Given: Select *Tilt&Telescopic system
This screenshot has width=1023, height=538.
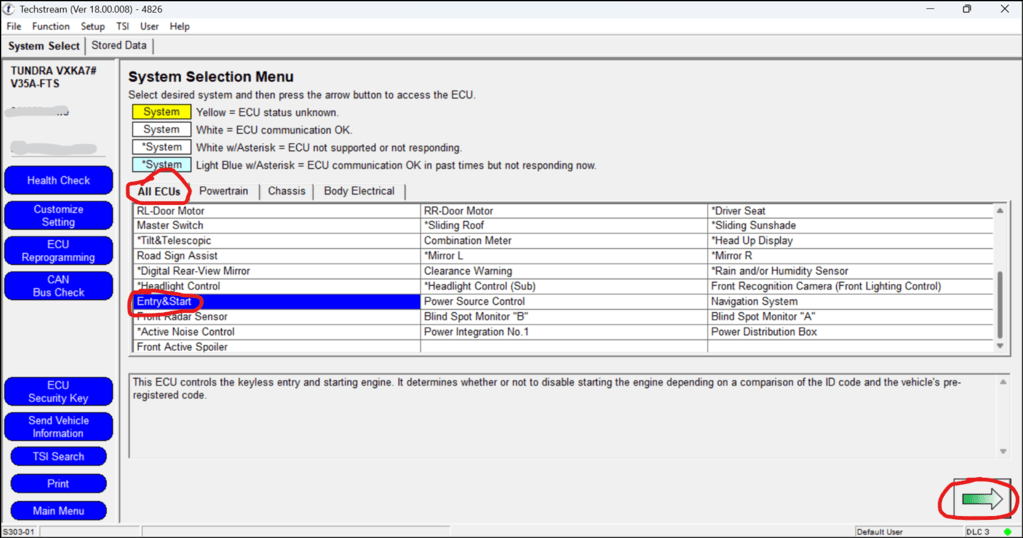Looking at the screenshot, I should click(277, 241).
